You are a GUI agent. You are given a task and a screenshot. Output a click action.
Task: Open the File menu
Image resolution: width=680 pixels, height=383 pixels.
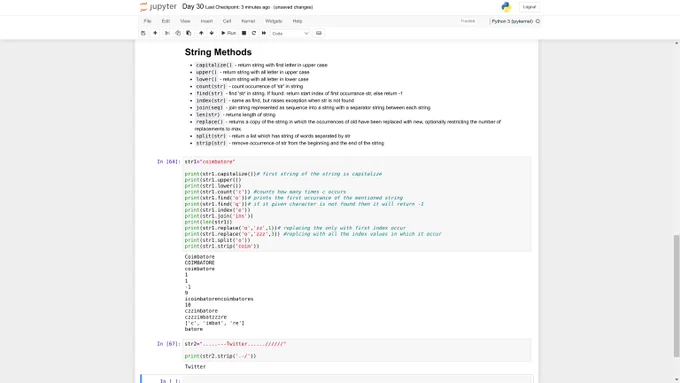point(147,21)
